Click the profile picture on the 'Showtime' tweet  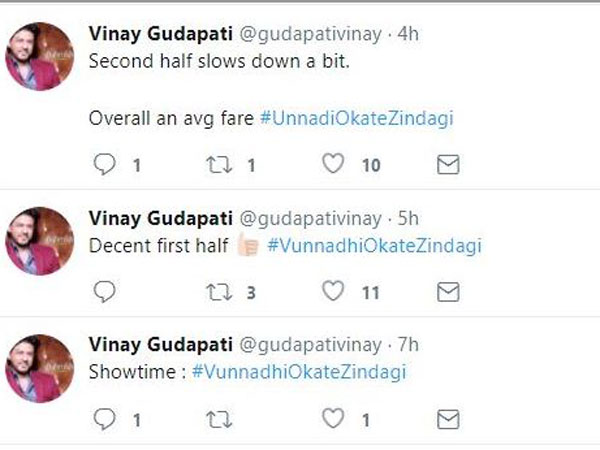point(40,368)
